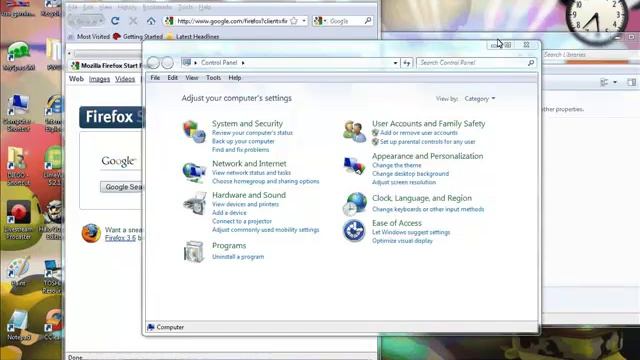640x360 pixels.
Task: Click the desktop analog clock gadget
Action: (x=596, y=16)
